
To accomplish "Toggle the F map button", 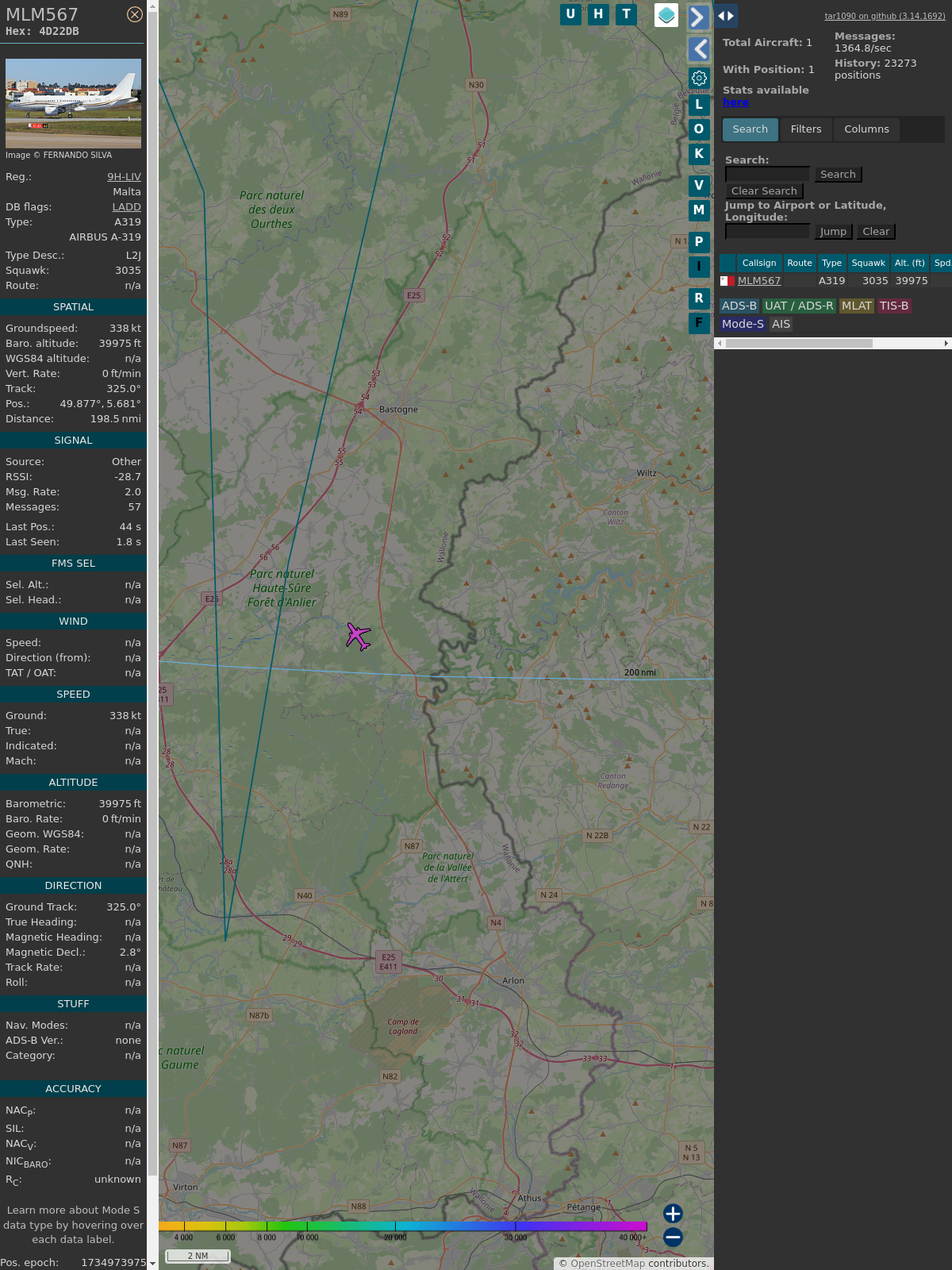I will click(x=699, y=323).
